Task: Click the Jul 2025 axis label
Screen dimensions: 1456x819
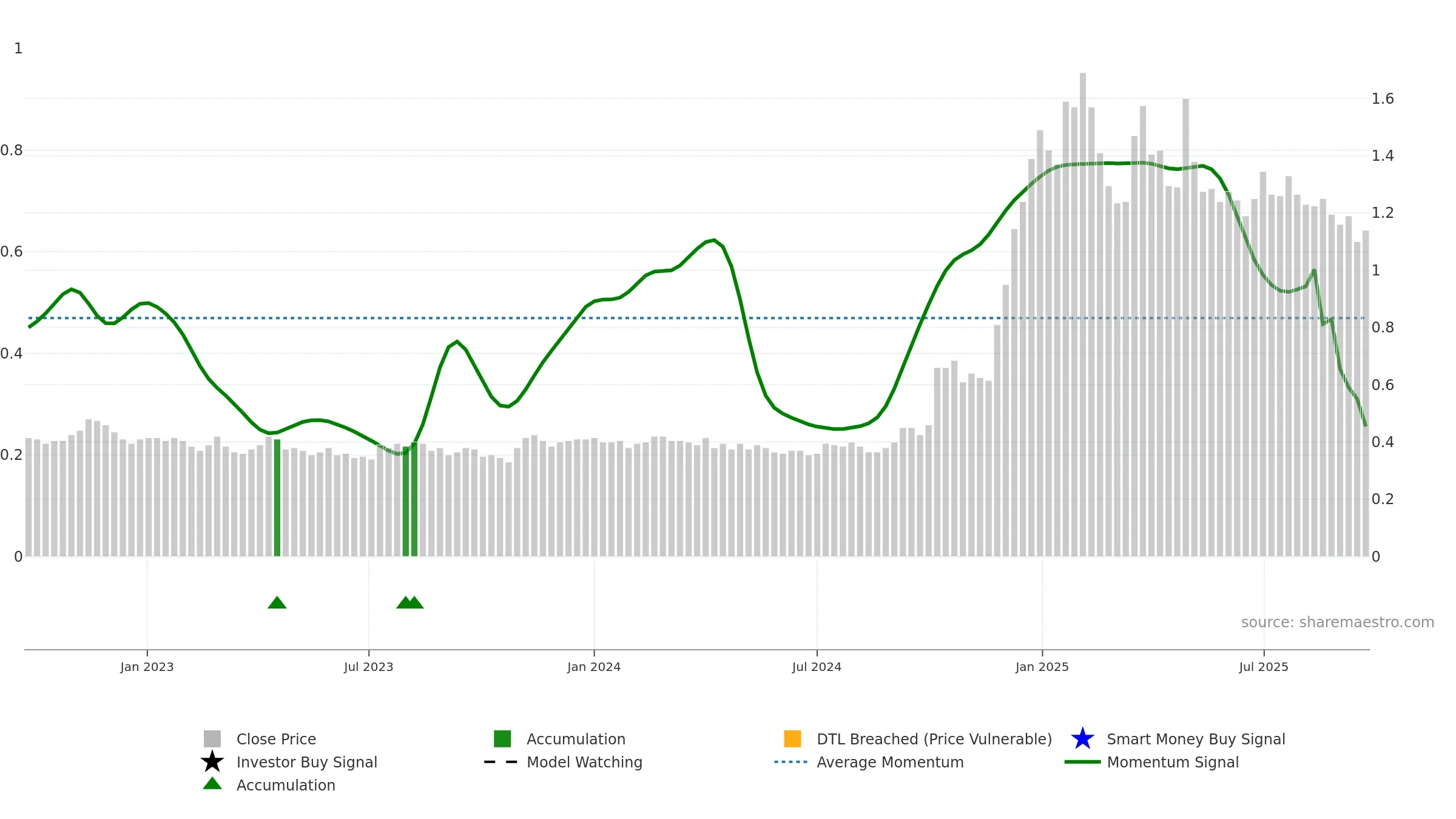Action: click(1264, 667)
